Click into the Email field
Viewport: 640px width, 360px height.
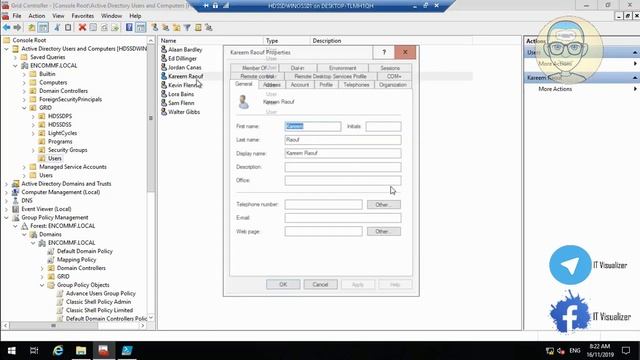click(x=343, y=218)
